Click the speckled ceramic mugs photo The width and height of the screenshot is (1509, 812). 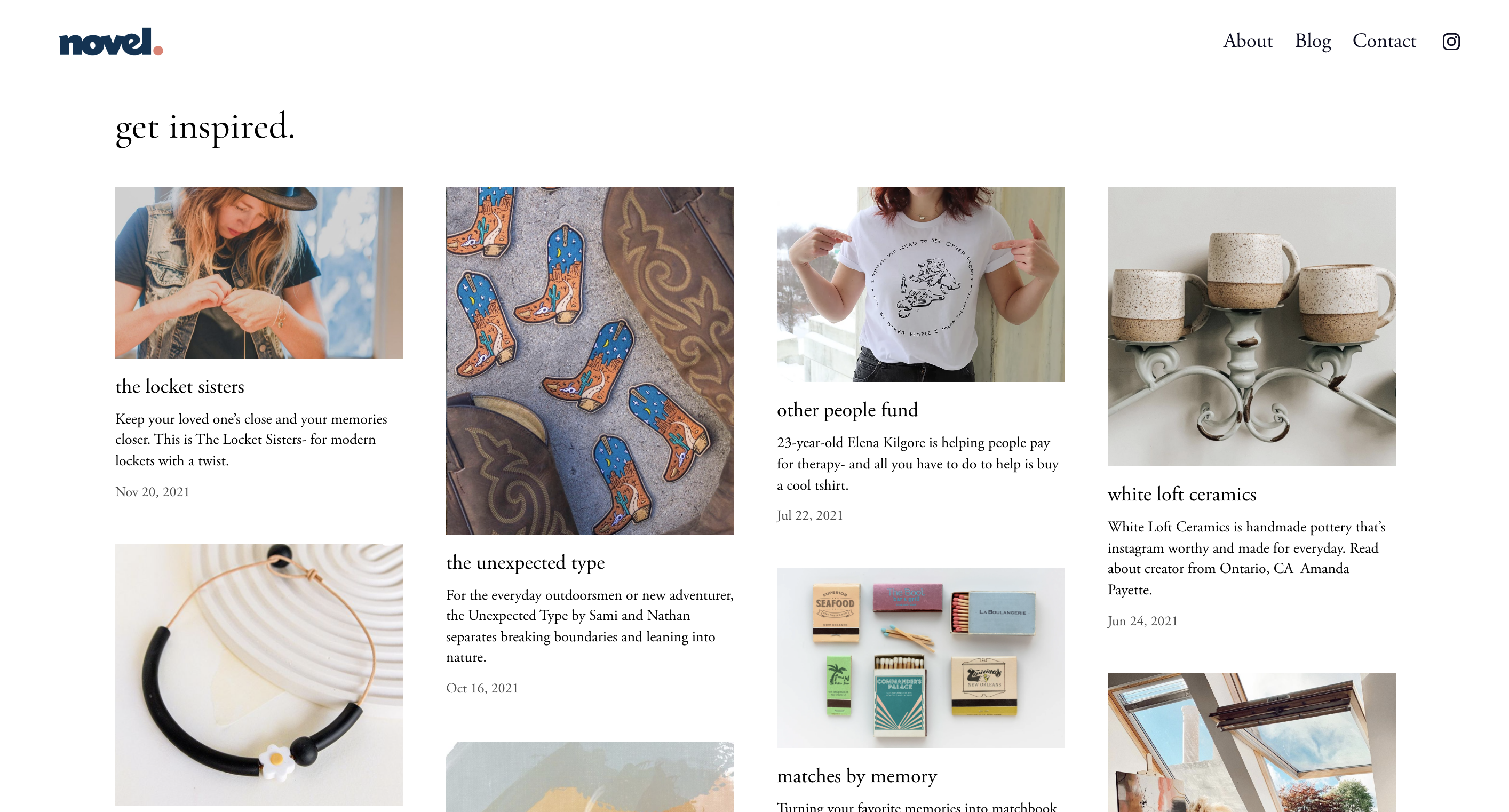point(1251,327)
